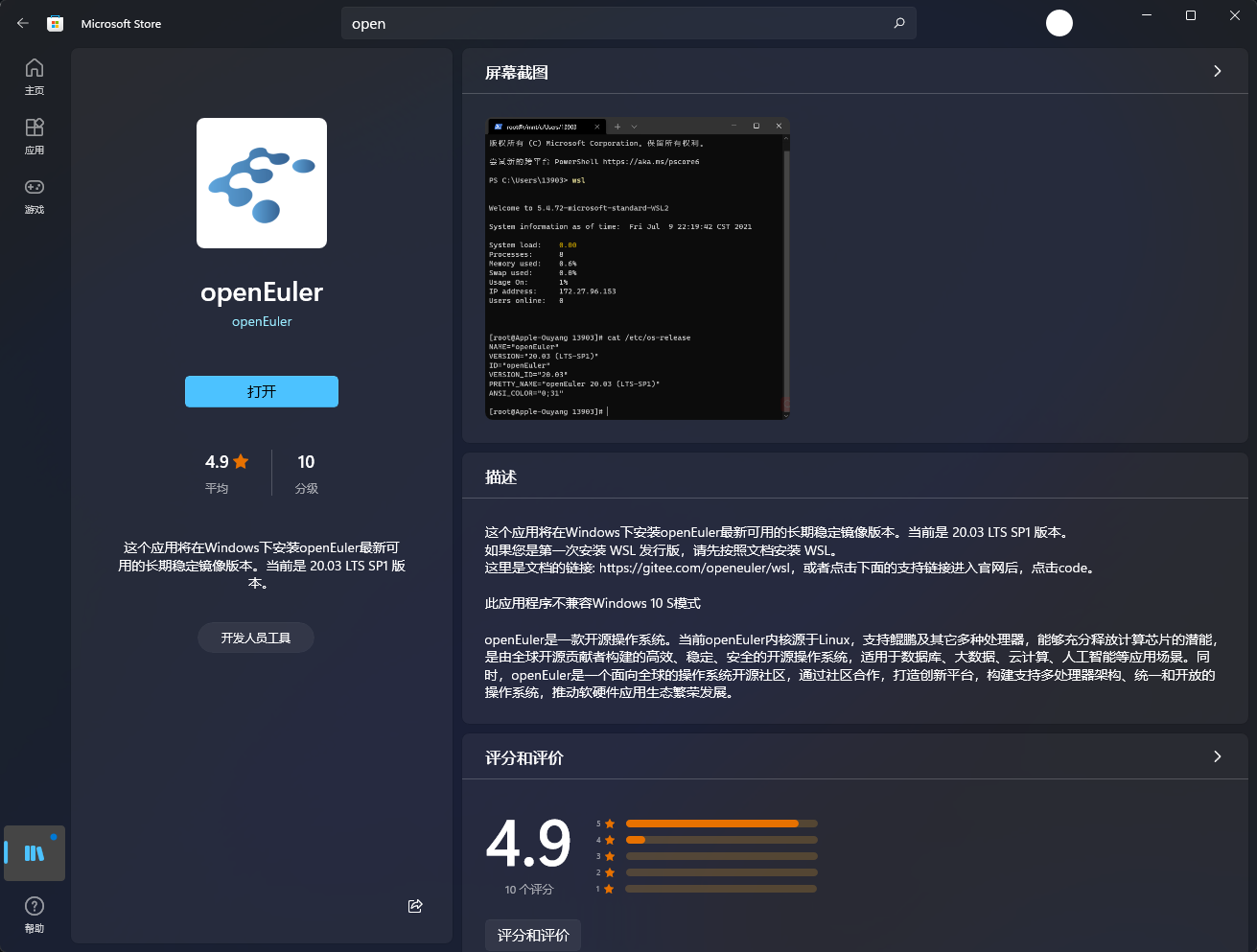Click the search magnifier icon
1257x952 pixels.
point(899,23)
